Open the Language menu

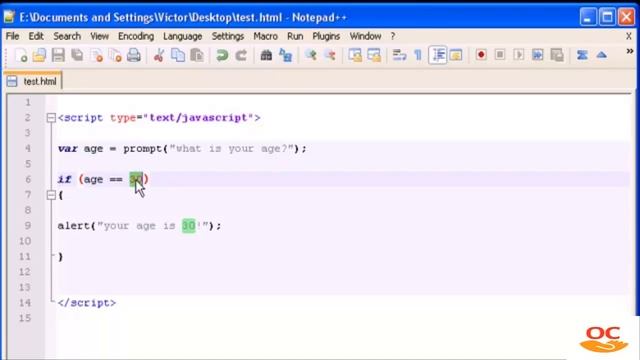182,36
